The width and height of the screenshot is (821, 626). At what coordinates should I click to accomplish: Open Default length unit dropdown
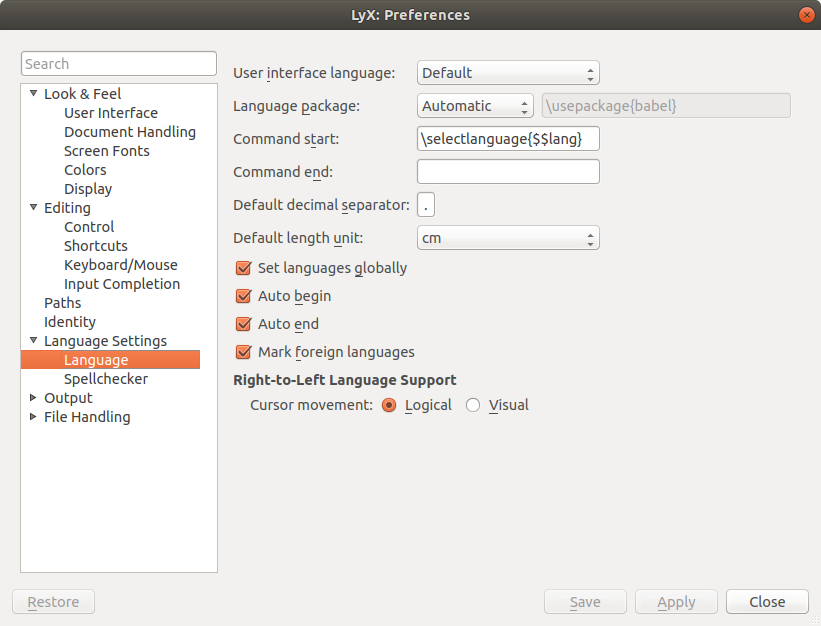[507, 238]
